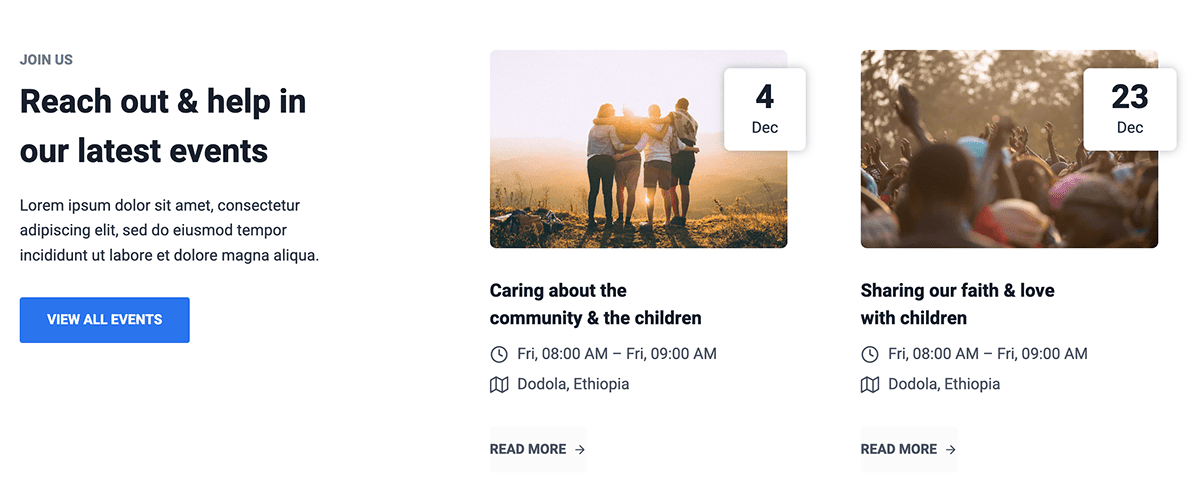Click the map icon under the Sharing event
Screen dimensions: 1200x501
coord(870,385)
